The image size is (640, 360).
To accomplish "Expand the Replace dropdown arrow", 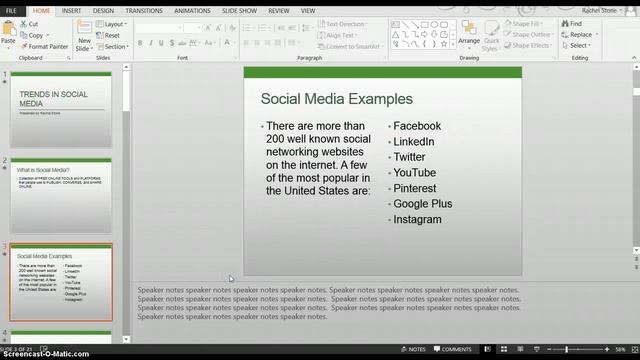I will click(x=597, y=35).
